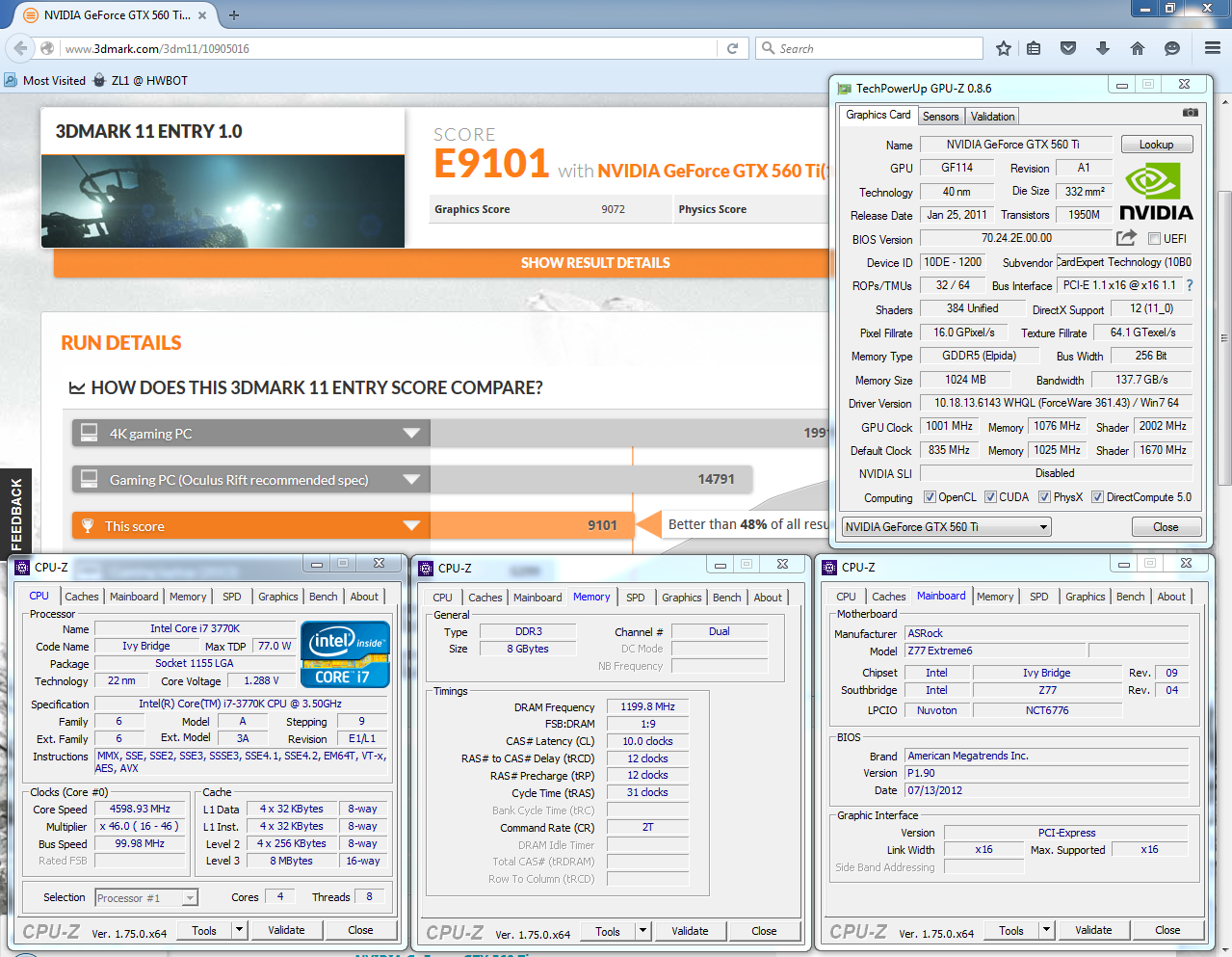The width and height of the screenshot is (1232, 957).
Task: Open Tools dropdown arrow in Memory window
Action: click(x=643, y=931)
